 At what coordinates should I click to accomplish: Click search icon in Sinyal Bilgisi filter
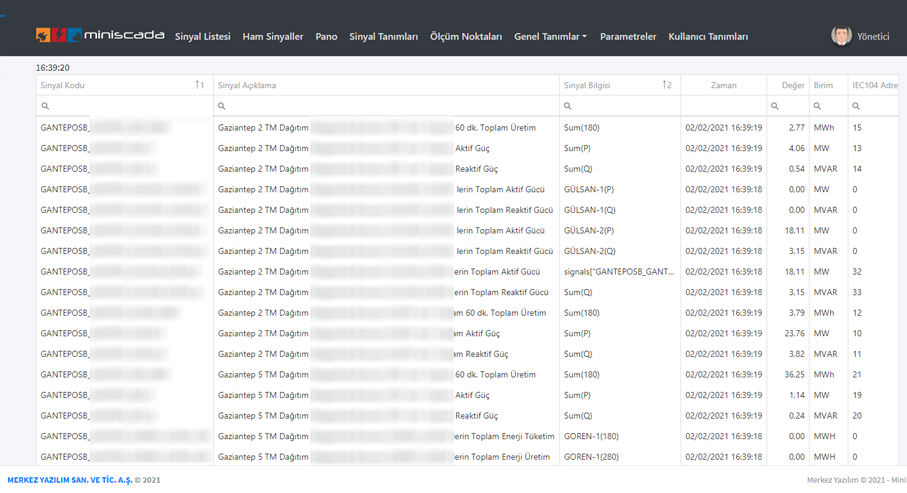(x=568, y=106)
